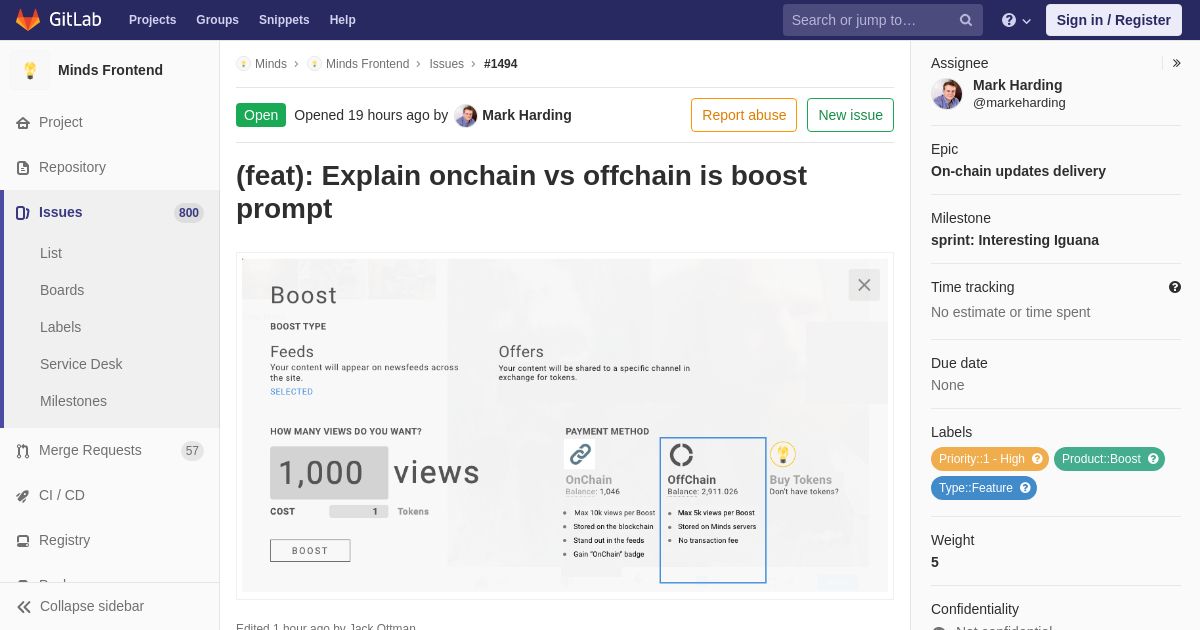Open the Boost mockup image attachment
The width and height of the screenshot is (1200, 630).
click(565, 425)
